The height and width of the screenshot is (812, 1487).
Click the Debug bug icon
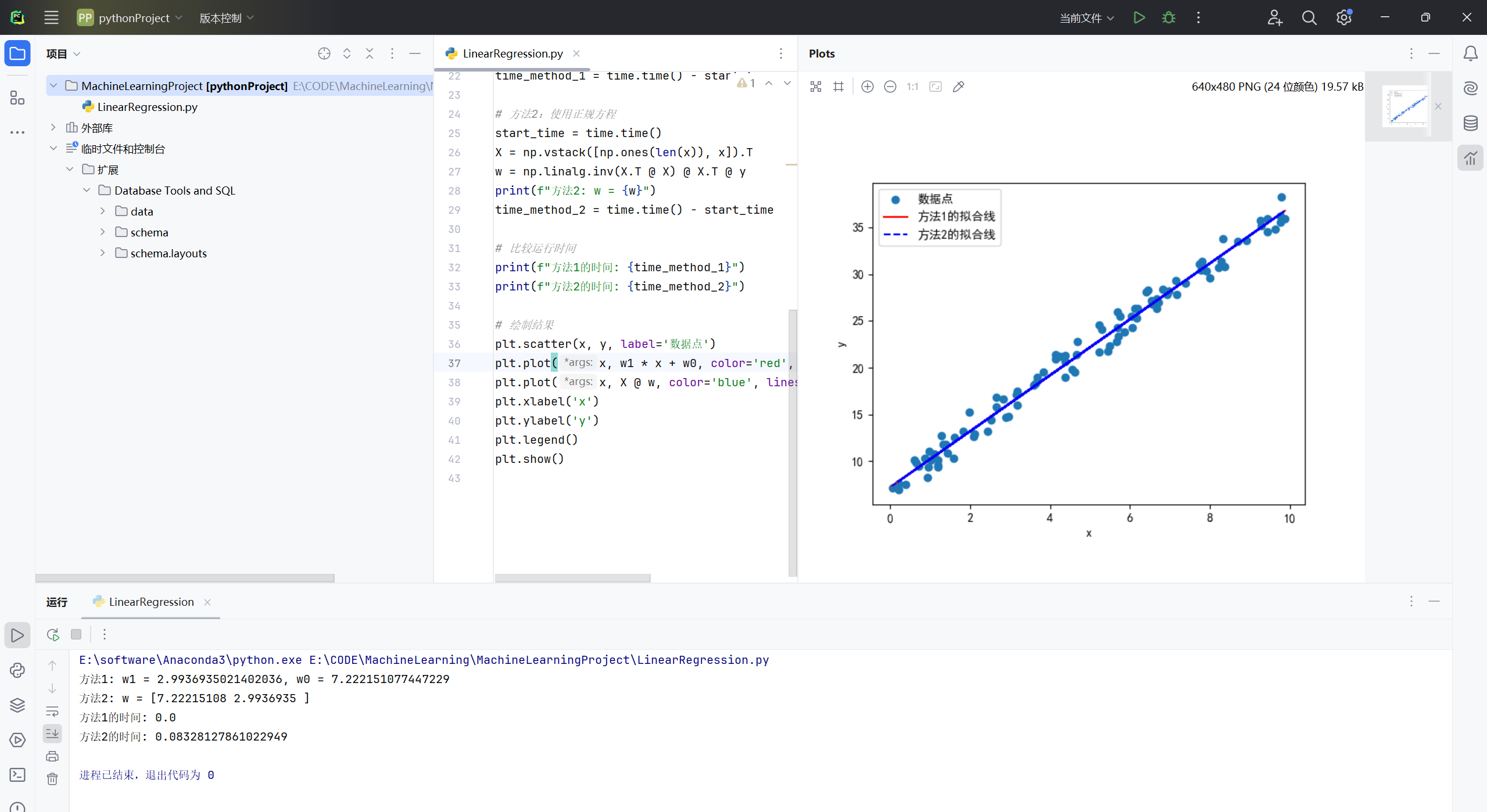[1169, 17]
